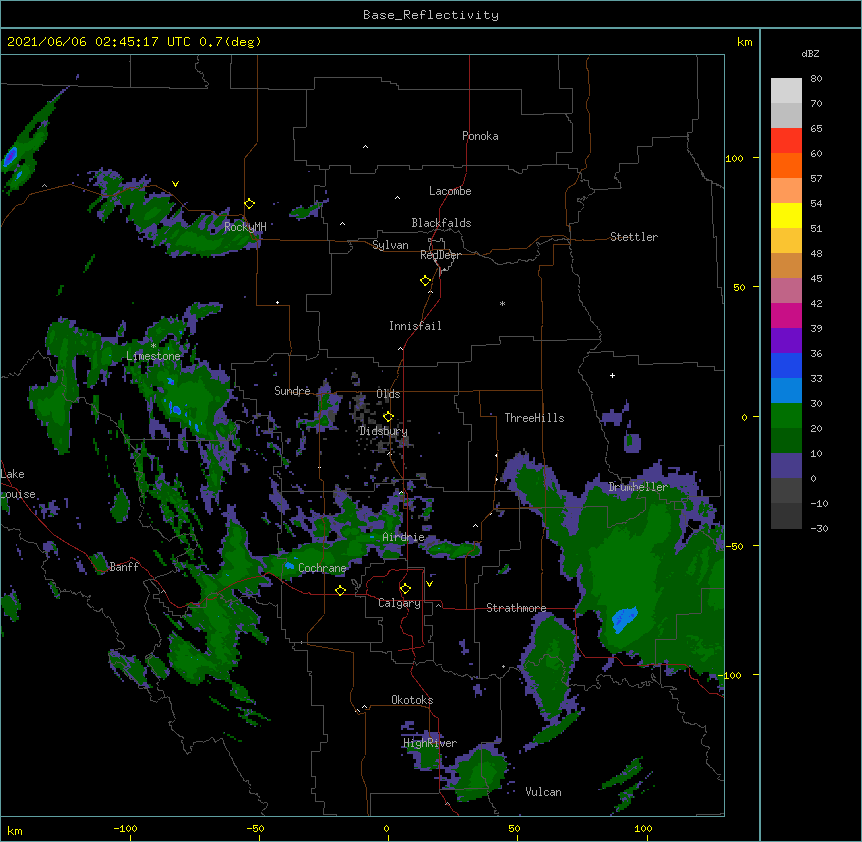Click the yellow diamond marker south of RedDeer
862x842 pixels.
click(425, 281)
